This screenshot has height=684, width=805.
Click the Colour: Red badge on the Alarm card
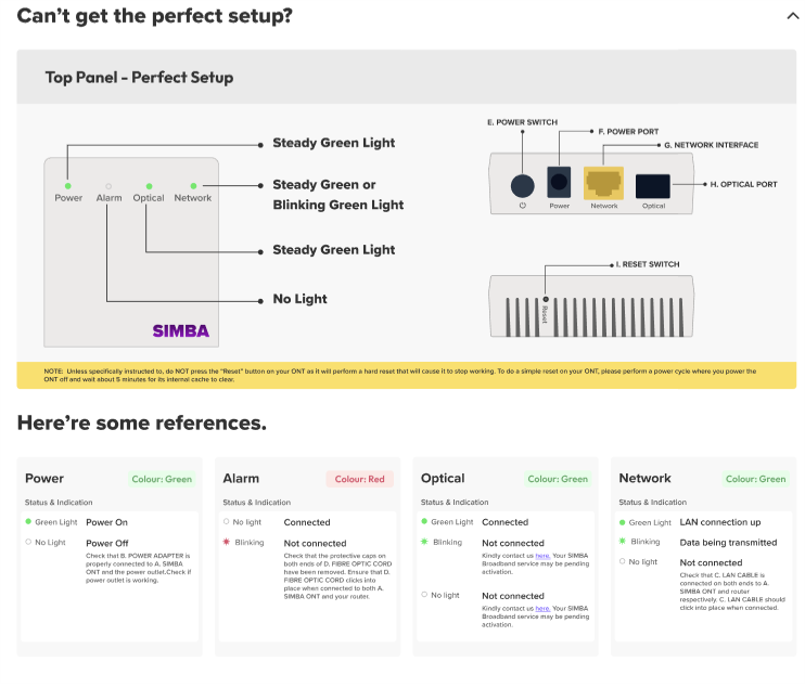(360, 479)
